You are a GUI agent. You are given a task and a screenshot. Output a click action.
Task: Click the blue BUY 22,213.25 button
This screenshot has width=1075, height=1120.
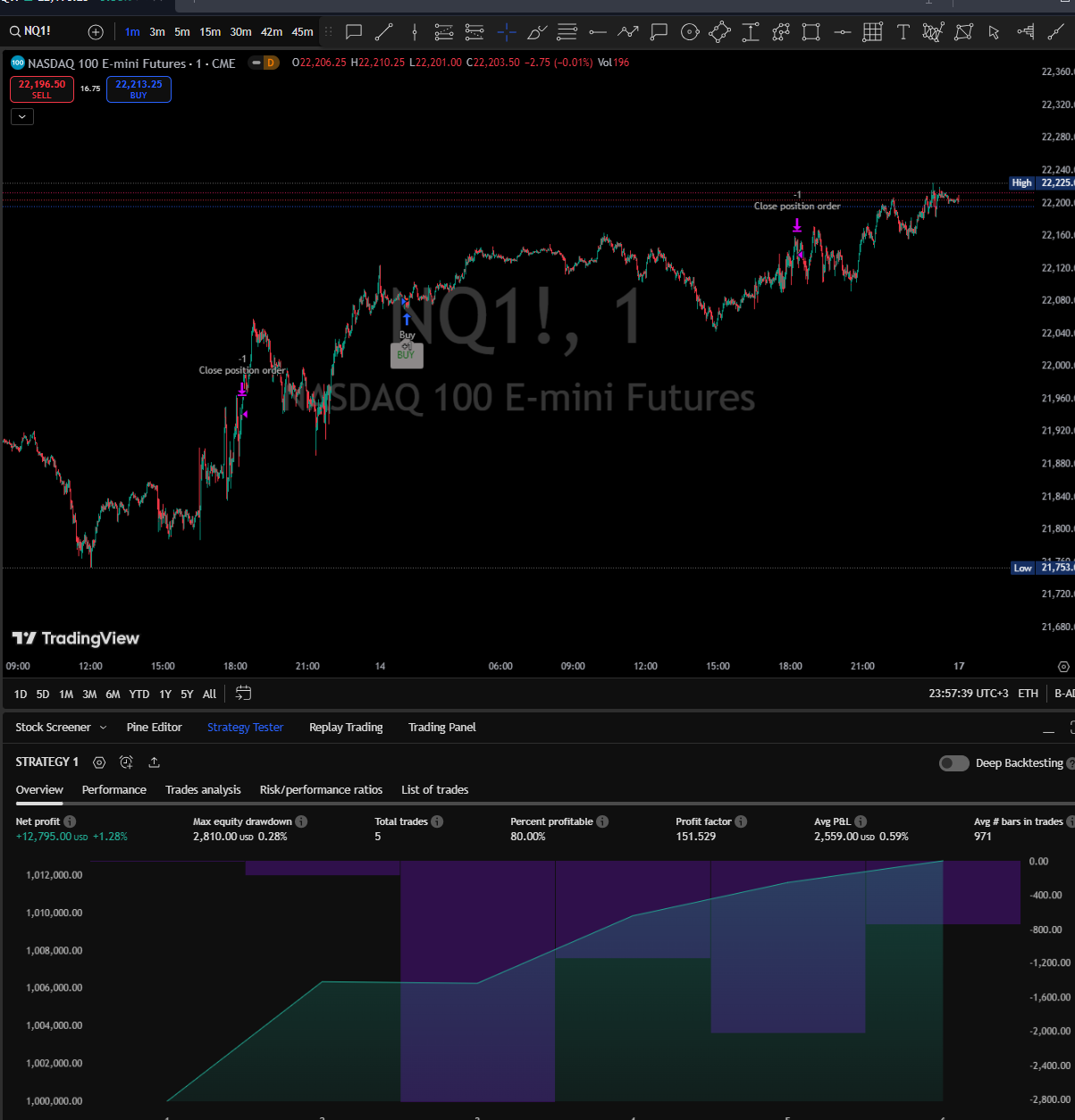(x=139, y=89)
